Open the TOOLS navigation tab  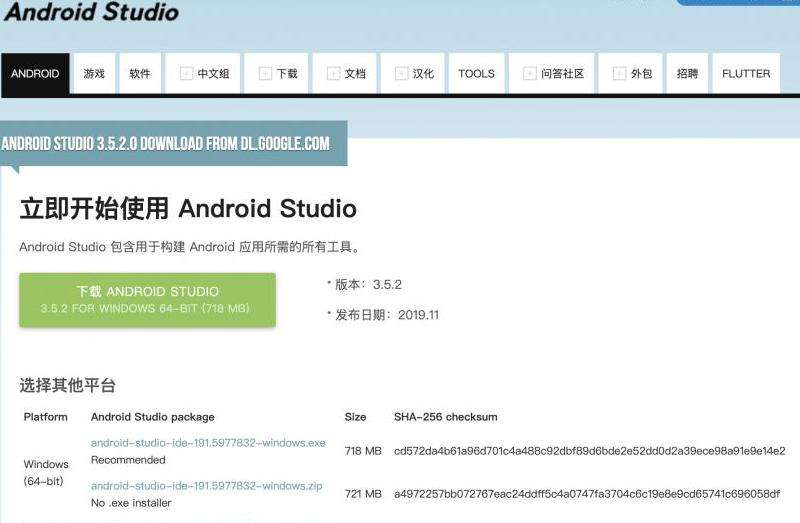(x=477, y=74)
